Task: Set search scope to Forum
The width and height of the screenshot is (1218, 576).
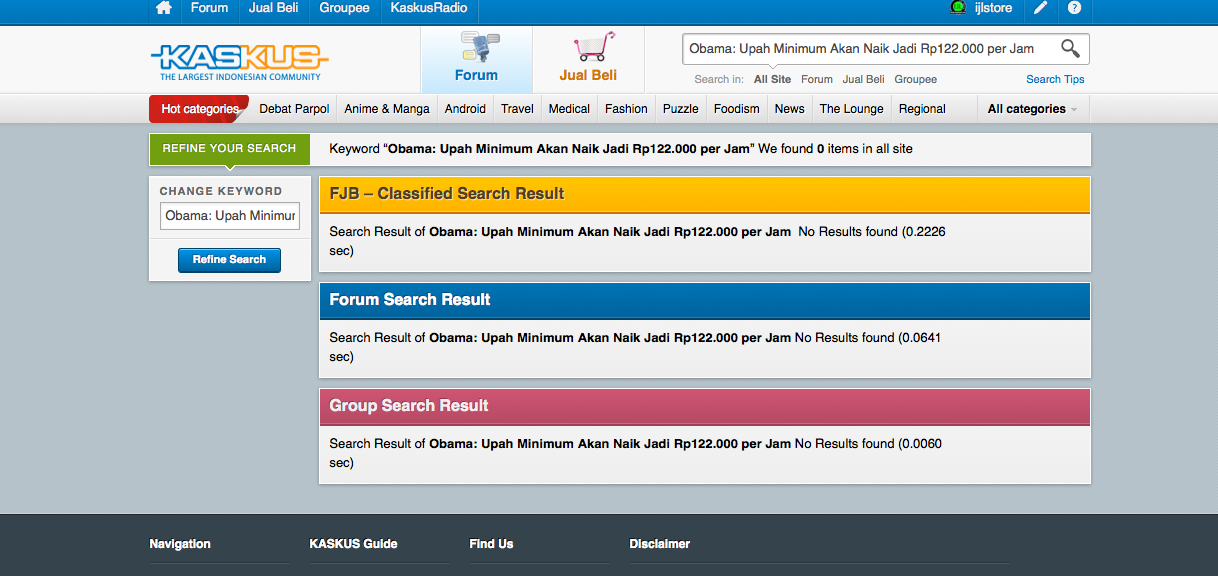Action: coord(817,79)
